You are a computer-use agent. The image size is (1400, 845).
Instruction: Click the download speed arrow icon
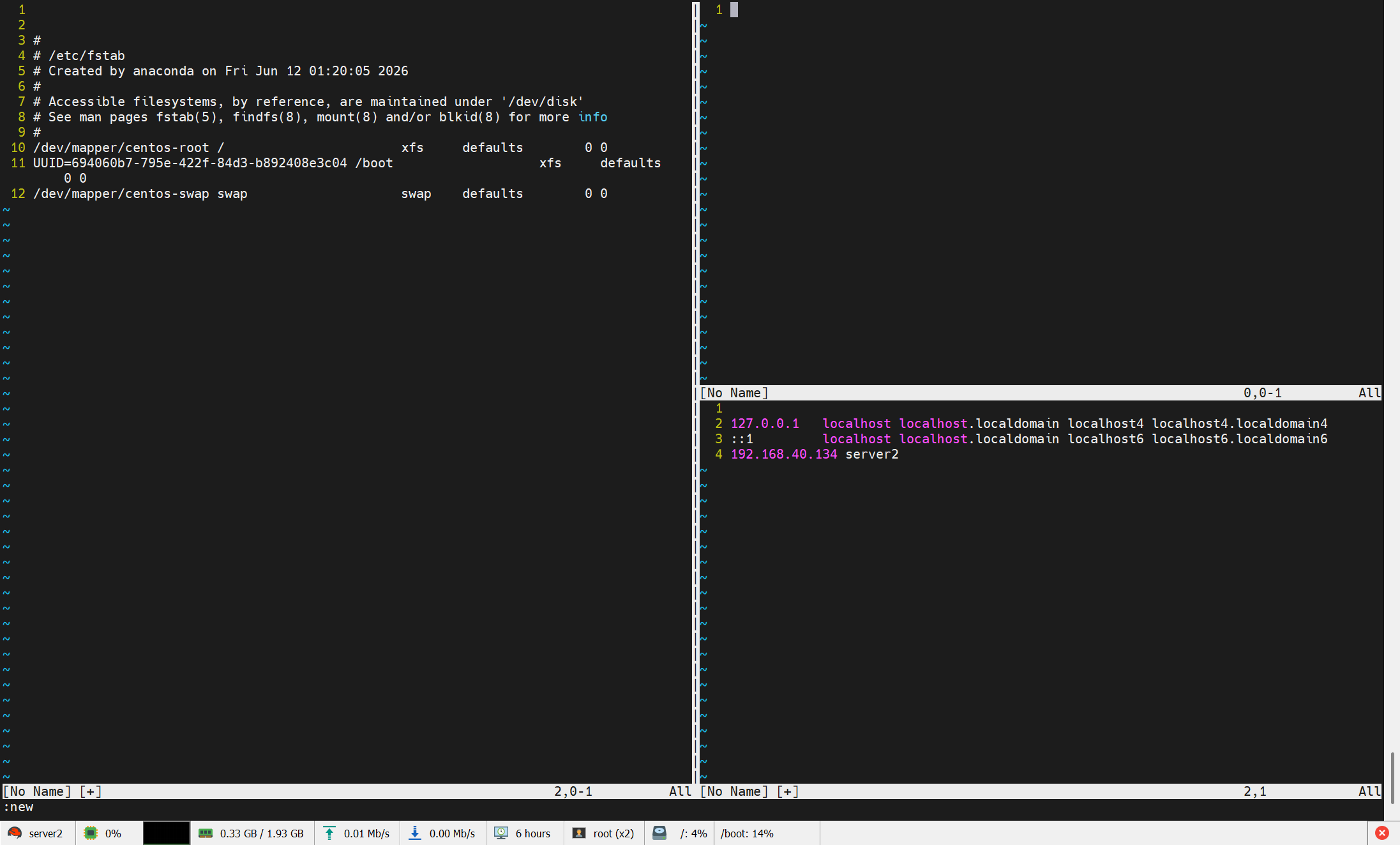pos(414,833)
